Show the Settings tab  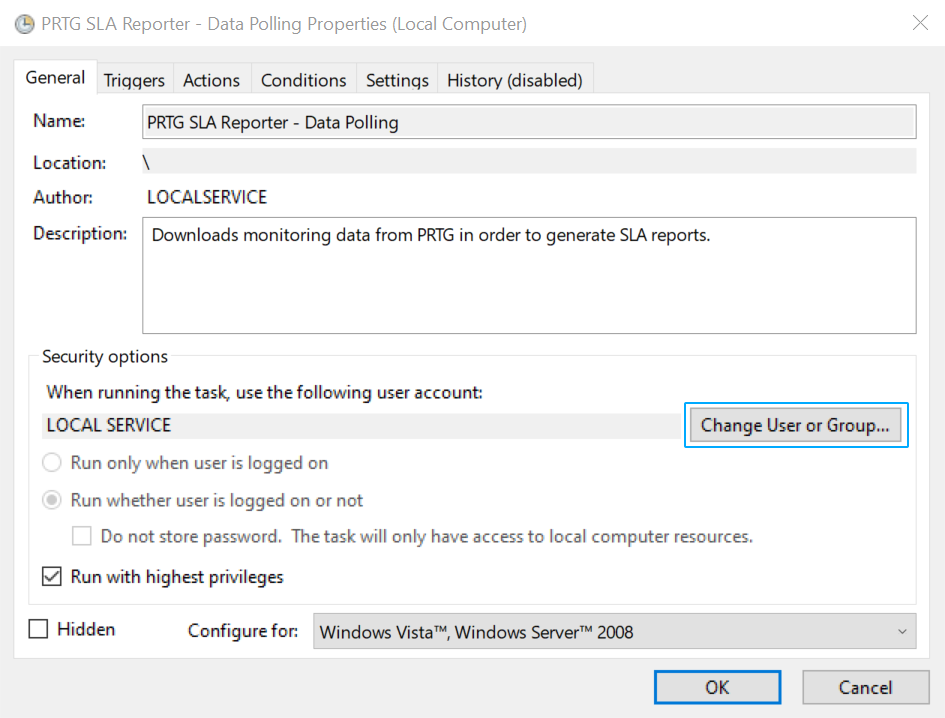pyautogui.click(x=397, y=80)
